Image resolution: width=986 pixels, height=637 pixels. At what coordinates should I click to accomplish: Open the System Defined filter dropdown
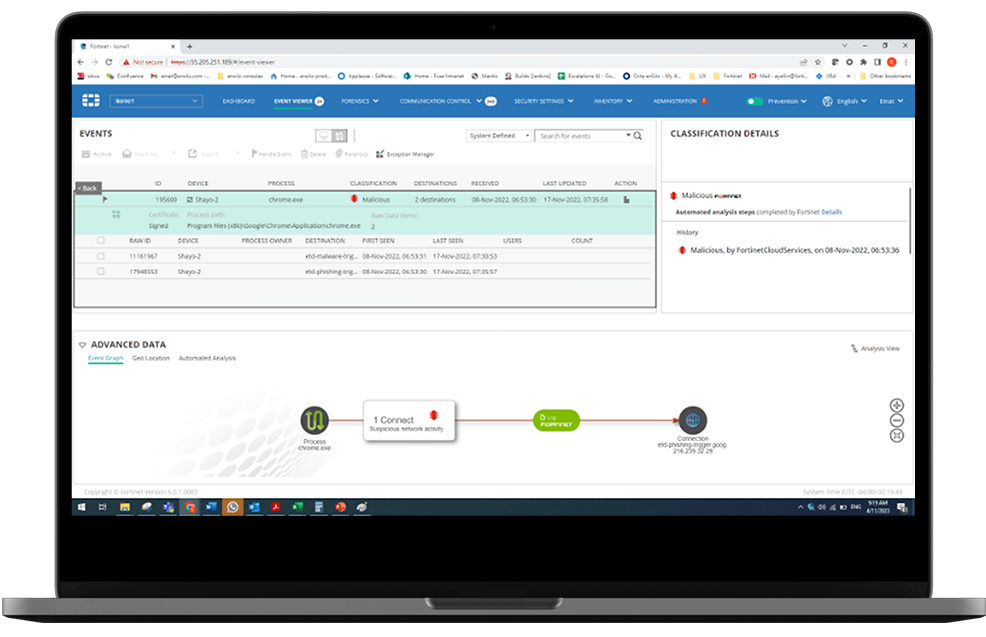[499, 136]
